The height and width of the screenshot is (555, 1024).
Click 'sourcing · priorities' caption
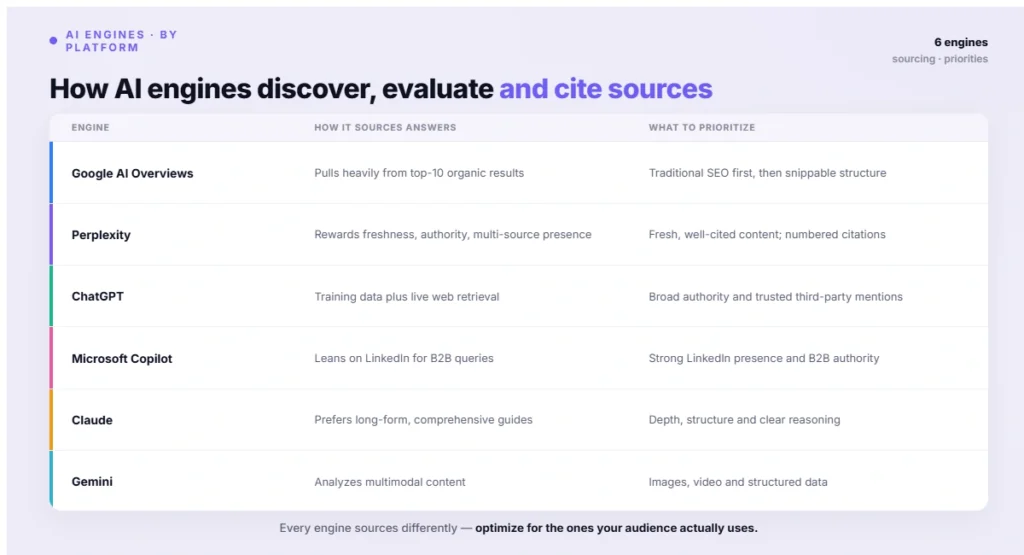point(940,59)
